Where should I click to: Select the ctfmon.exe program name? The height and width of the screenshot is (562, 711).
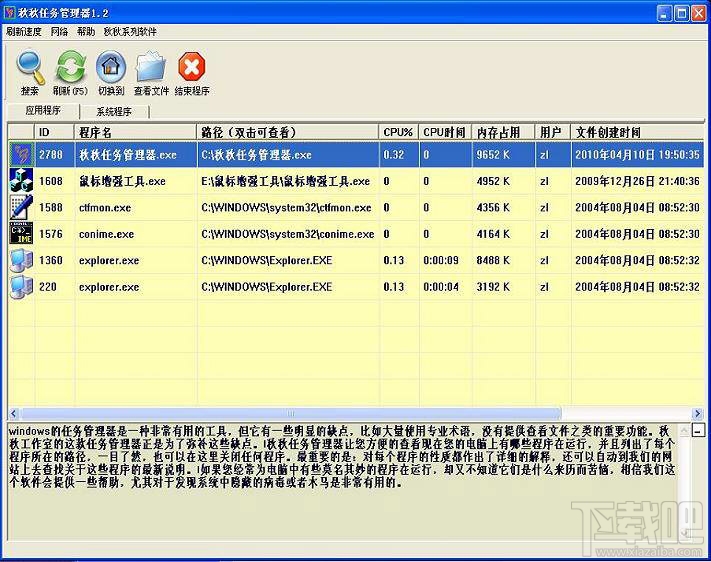point(105,208)
